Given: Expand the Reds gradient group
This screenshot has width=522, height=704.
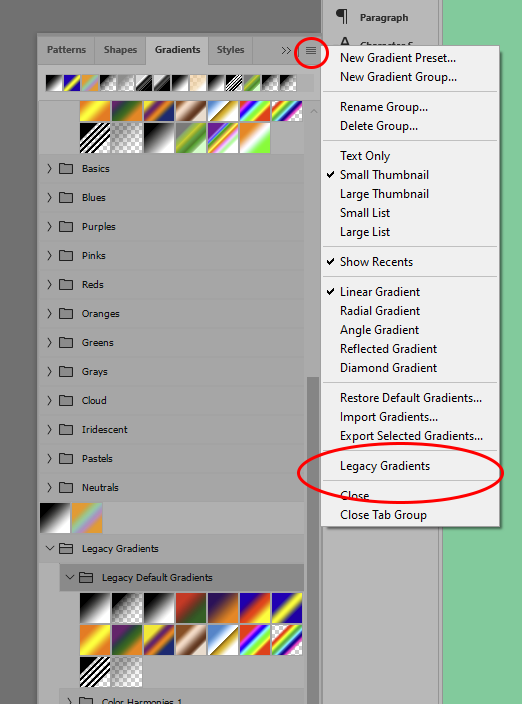Looking at the screenshot, I should 49,285.
